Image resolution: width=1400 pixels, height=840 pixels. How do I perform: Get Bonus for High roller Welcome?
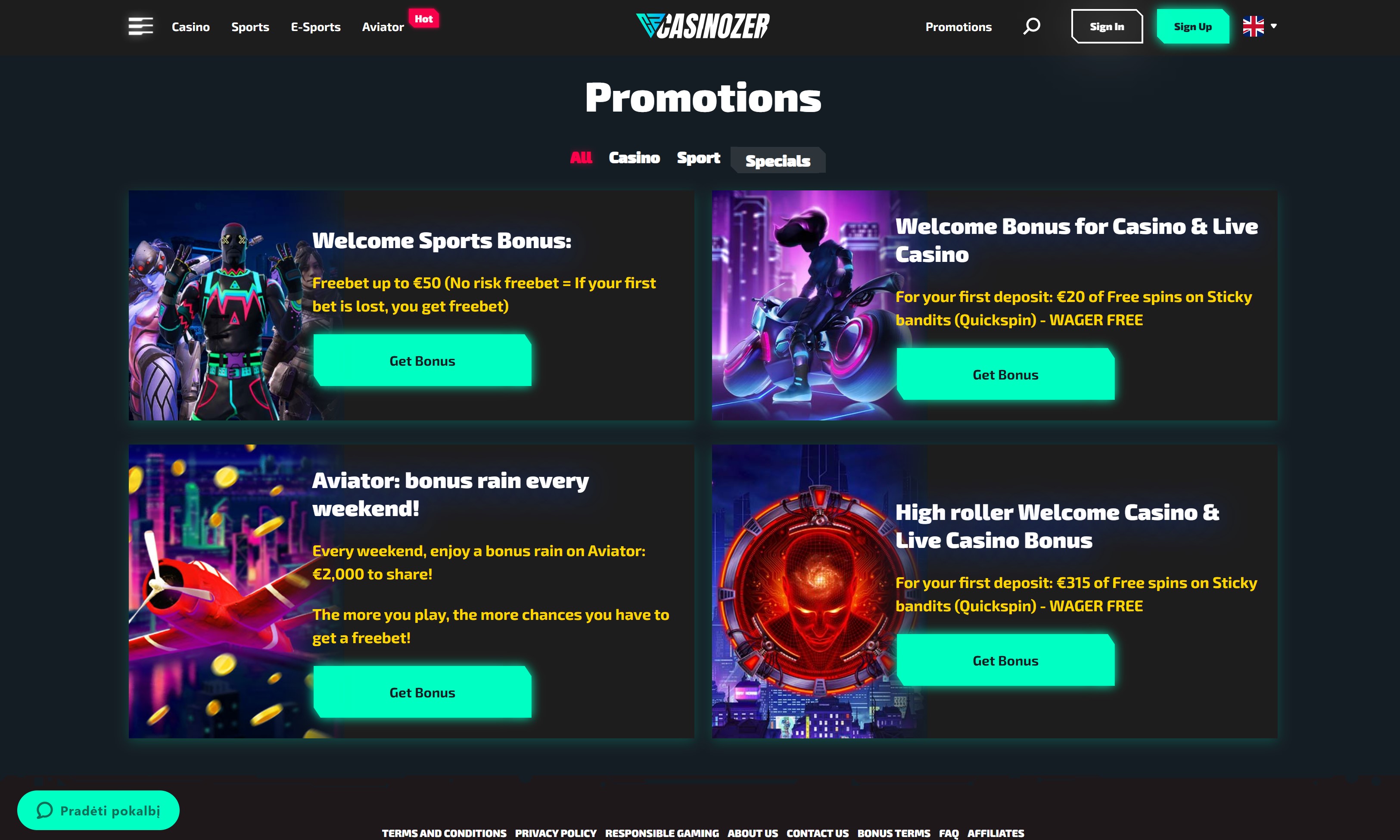coord(1005,660)
